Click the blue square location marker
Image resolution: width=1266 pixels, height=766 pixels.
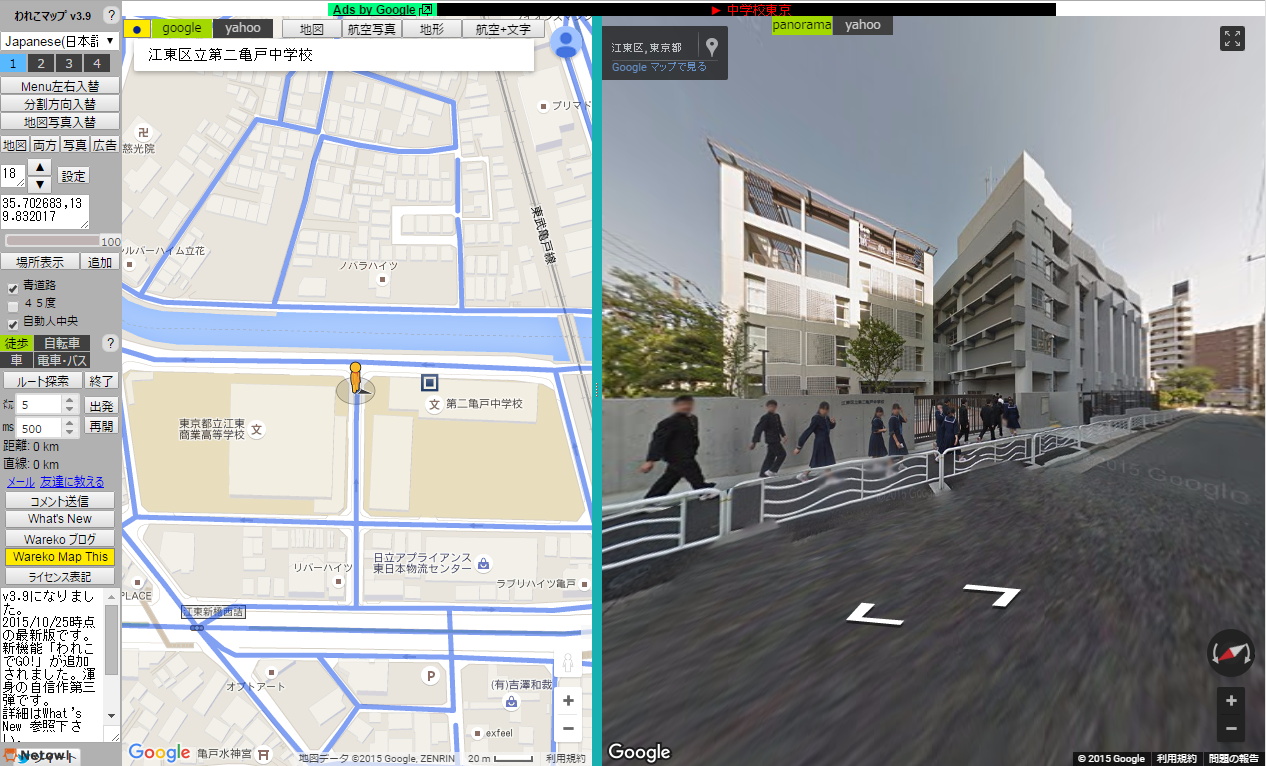tap(430, 382)
